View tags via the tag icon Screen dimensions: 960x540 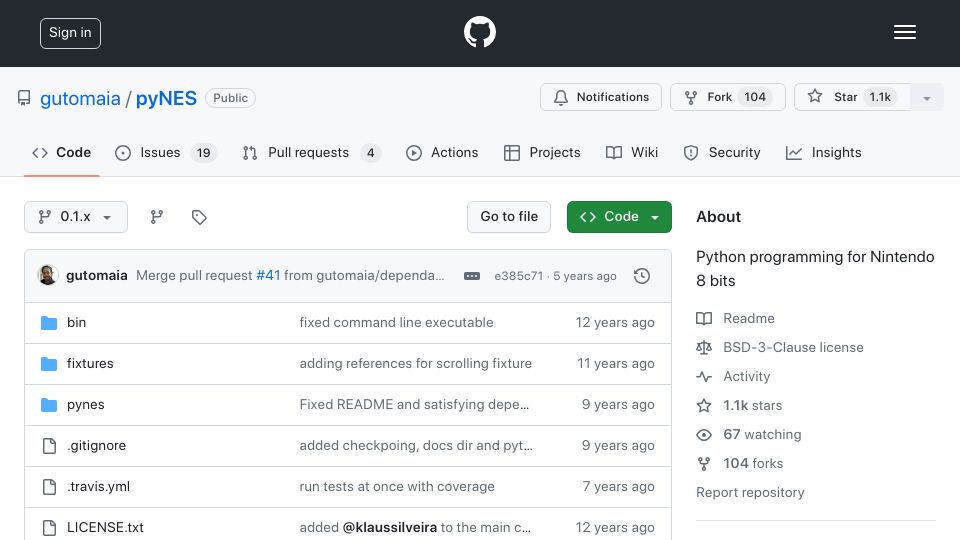[x=199, y=217]
